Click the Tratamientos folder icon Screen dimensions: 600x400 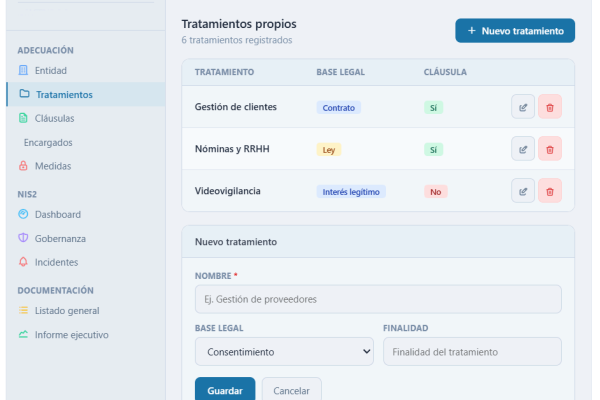coord(24,94)
